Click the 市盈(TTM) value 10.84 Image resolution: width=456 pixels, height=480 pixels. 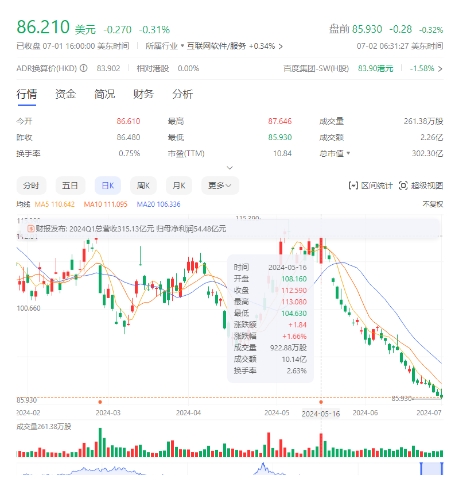282,153
